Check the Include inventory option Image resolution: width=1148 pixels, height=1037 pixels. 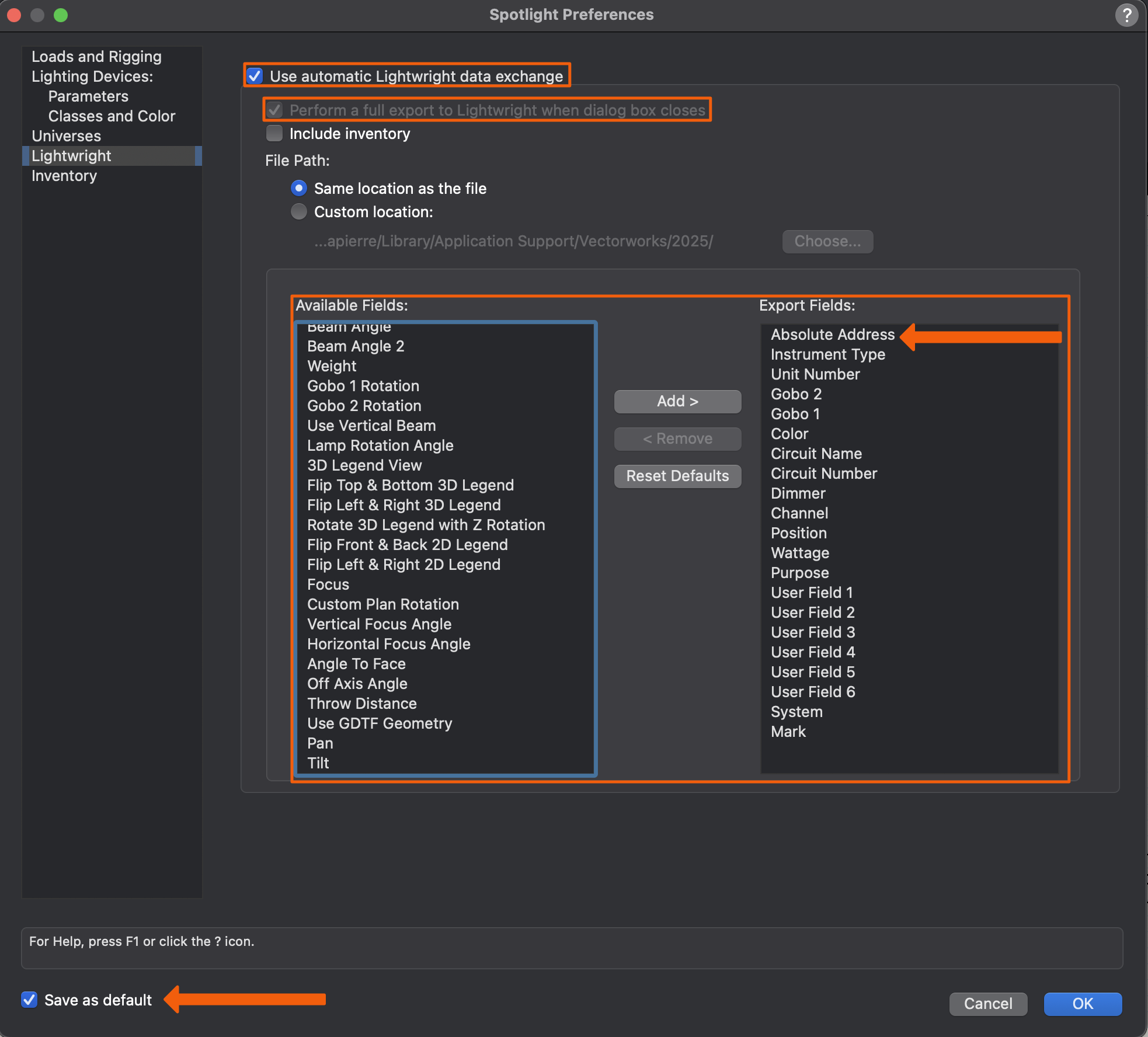click(x=274, y=134)
